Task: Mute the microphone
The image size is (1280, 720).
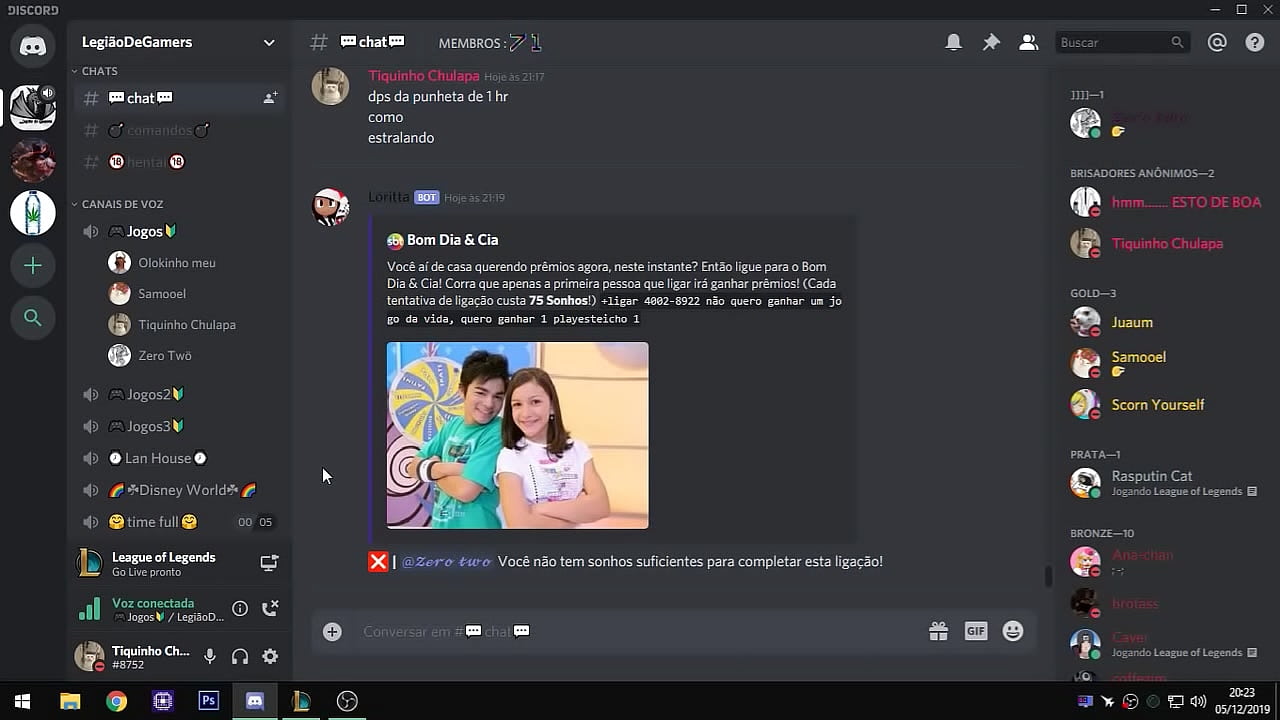Action: pos(210,656)
